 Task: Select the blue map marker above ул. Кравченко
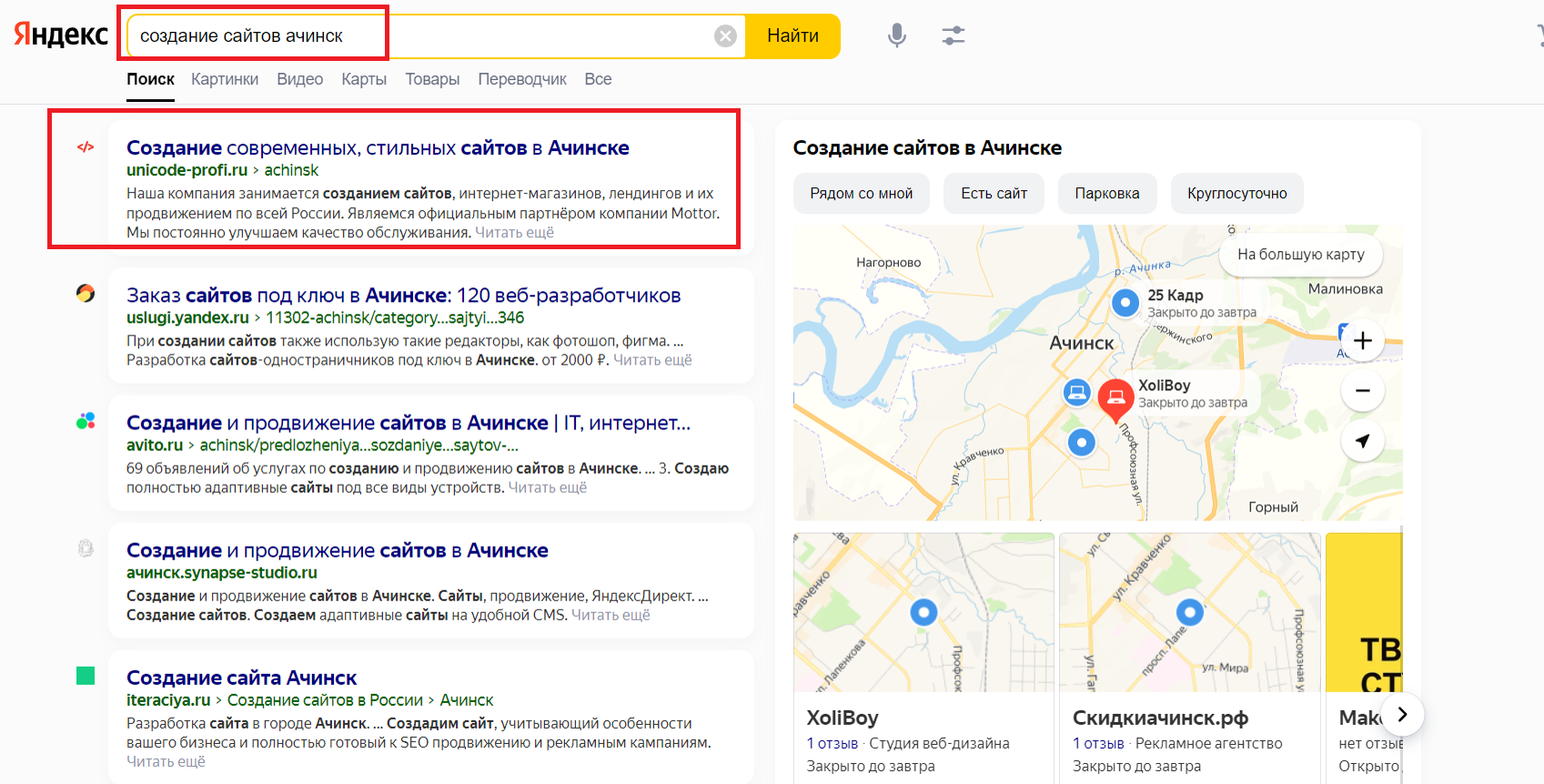1081,443
